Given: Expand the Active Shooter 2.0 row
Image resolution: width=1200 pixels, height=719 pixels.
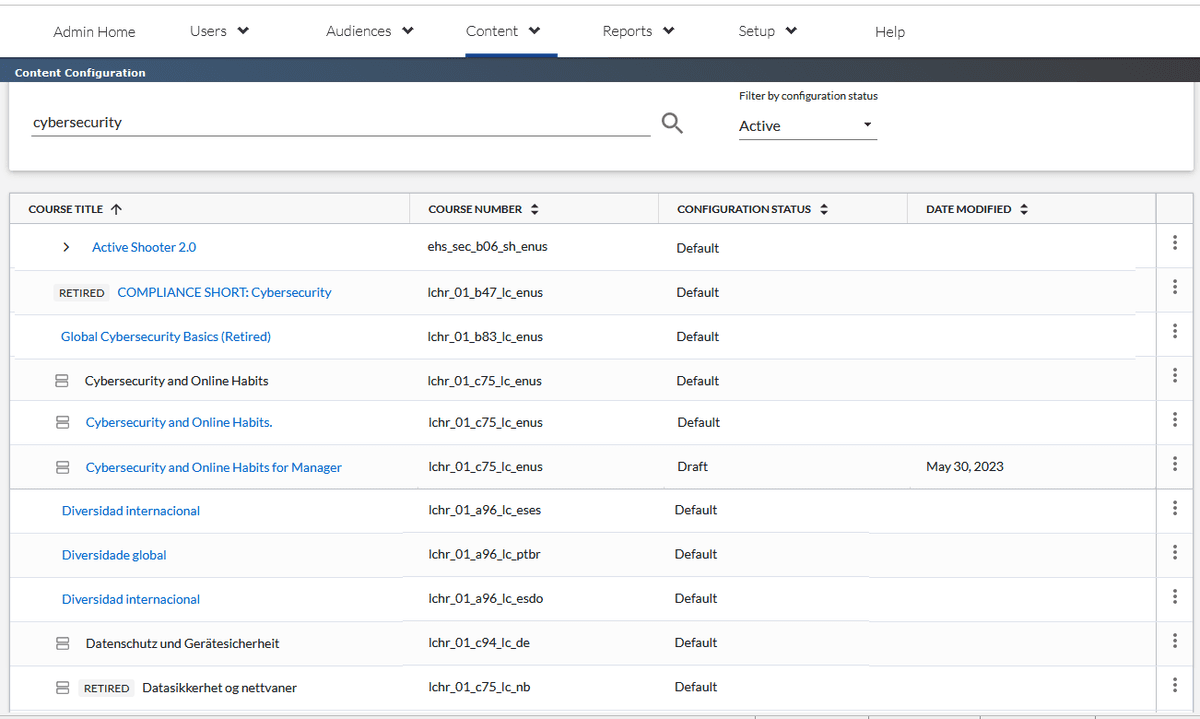Looking at the screenshot, I should tap(66, 246).
